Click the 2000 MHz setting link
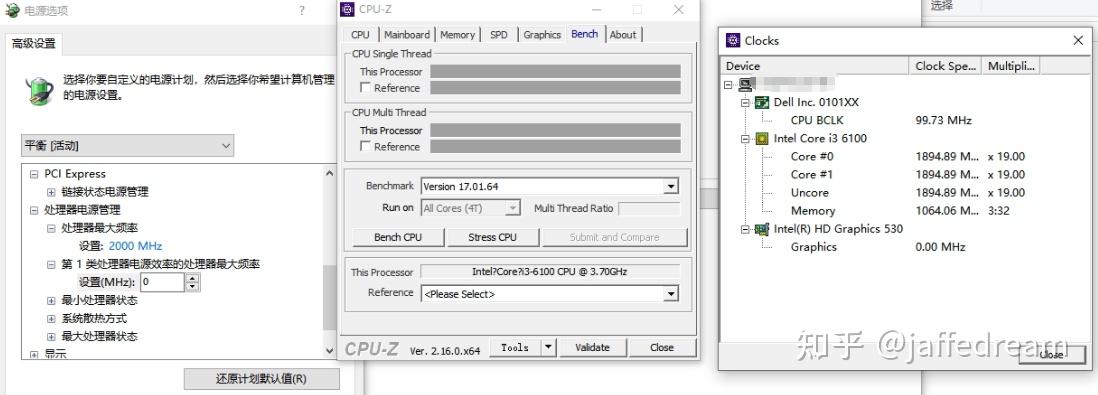1098x395 pixels. [x=135, y=246]
